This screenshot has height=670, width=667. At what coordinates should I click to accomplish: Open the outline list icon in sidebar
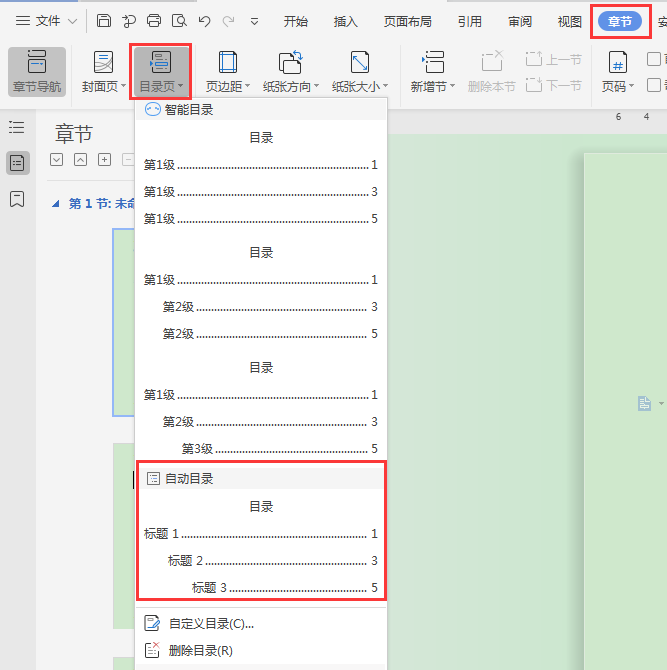17,127
